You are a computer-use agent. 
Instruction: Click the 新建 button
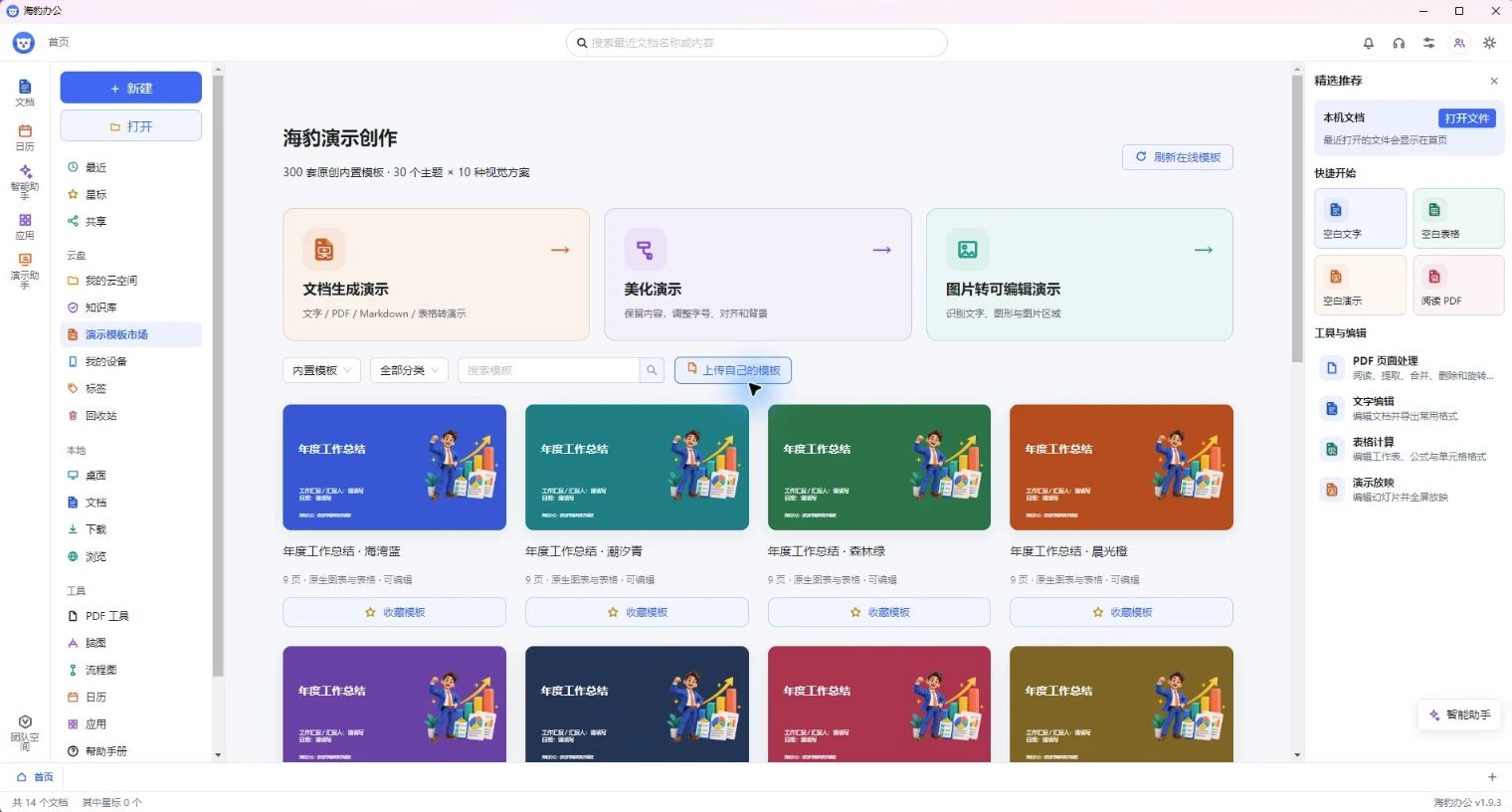click(131, 88)
